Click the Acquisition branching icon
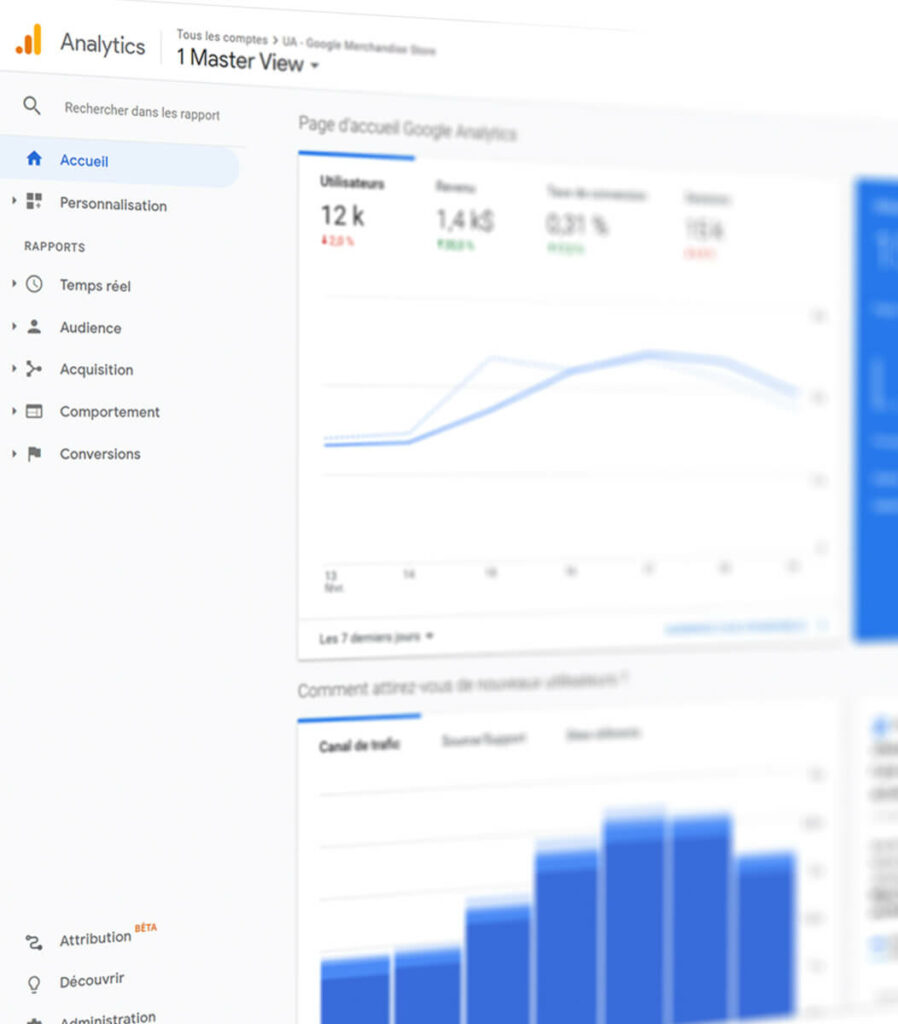Image resolution: width=898 pixels, height=1024 pixels. pyautogui.click(x=34, y=369)
